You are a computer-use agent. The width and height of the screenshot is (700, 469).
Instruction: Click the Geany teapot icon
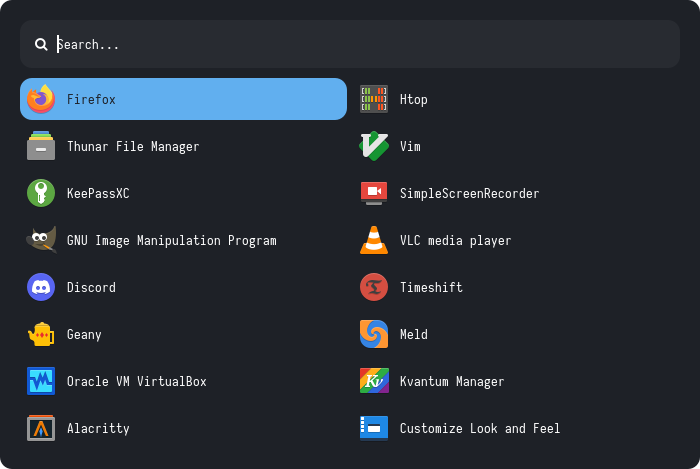(41, 334)
